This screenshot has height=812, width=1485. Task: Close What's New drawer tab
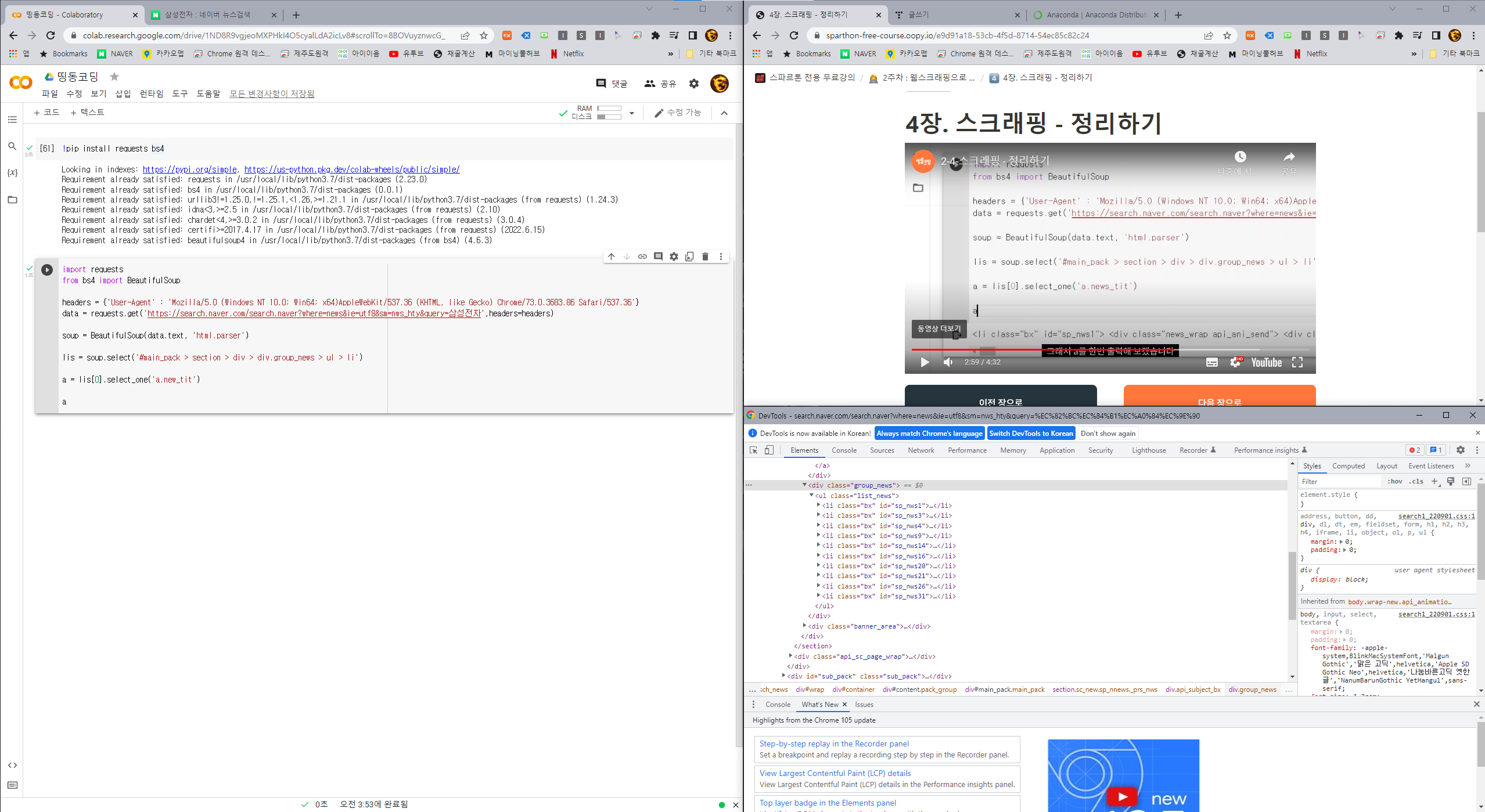(x=844, y=705)
